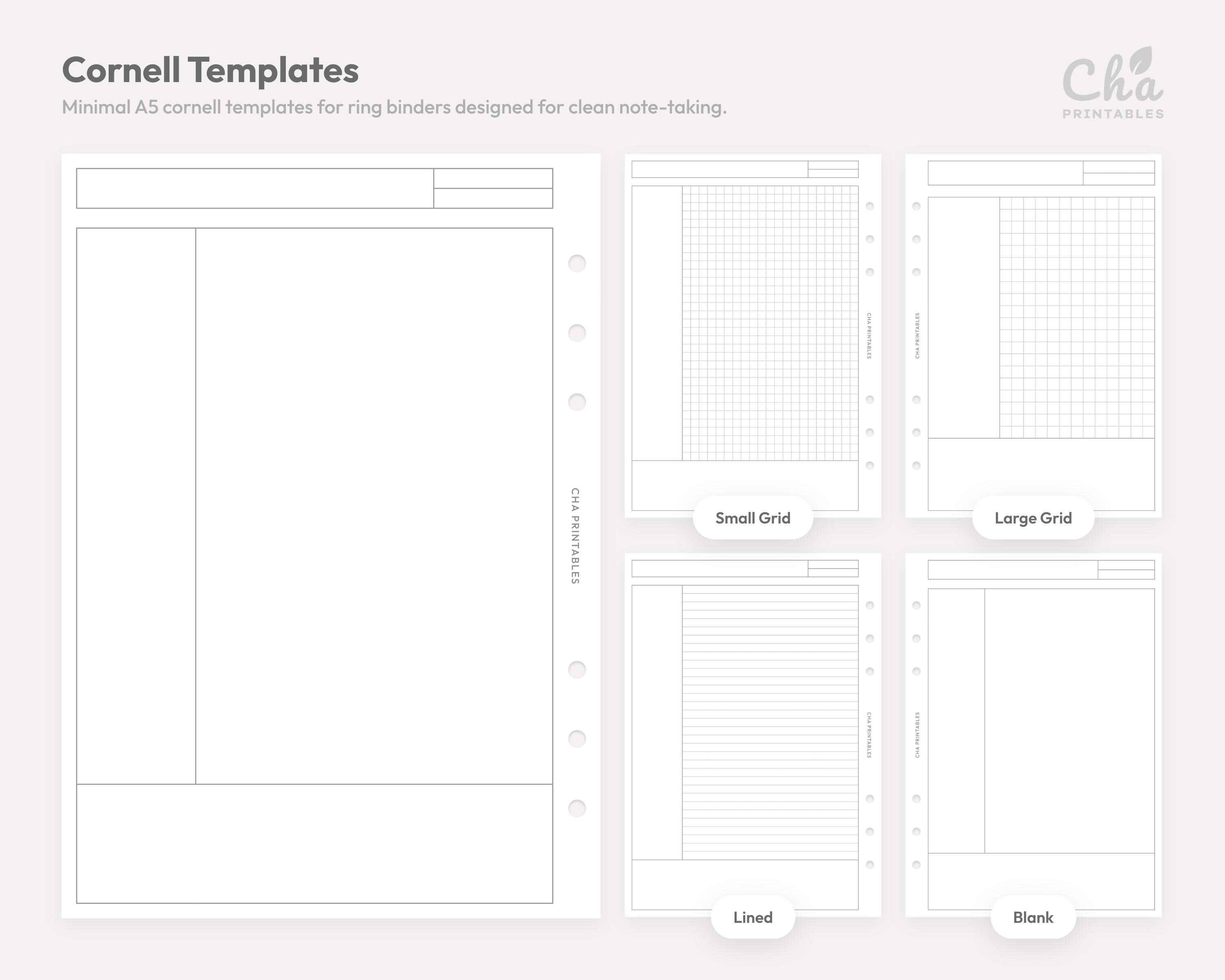The width and height of the screenshot is (1225, 980).
Task: Click the large template's main notes area
Action: (374, 506)
